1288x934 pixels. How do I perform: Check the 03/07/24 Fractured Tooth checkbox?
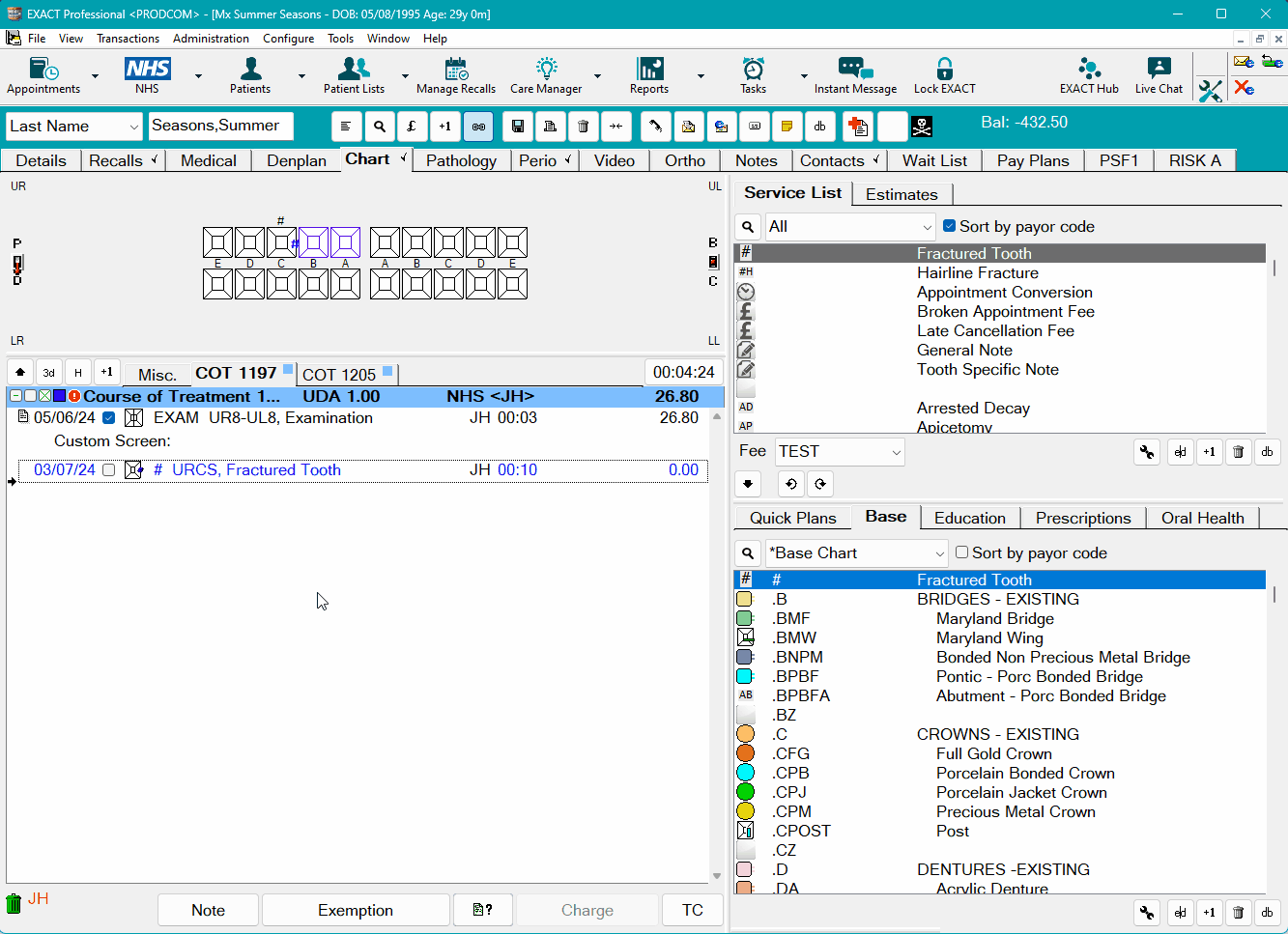coord(108,470)
